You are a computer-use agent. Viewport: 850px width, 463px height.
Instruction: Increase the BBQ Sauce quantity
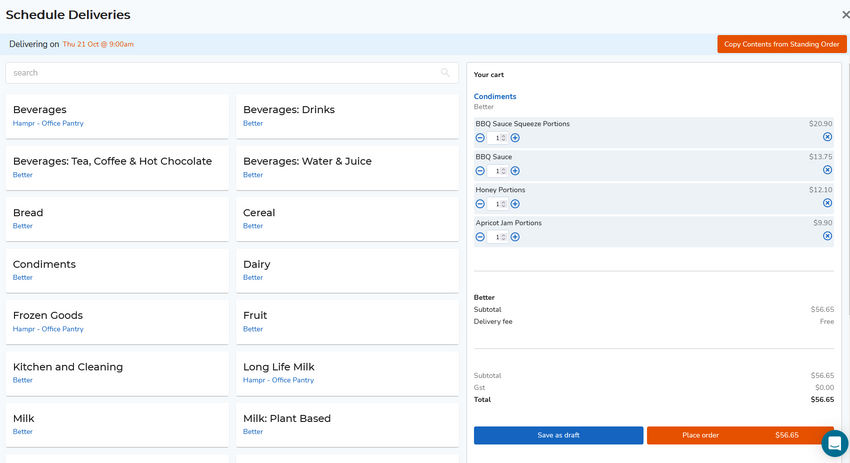[x=515, y=171]
